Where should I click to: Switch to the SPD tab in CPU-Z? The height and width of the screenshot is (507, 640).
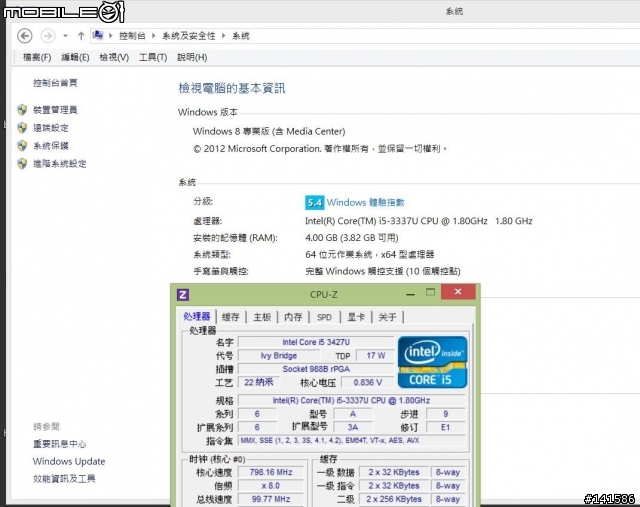click(324, 317)
